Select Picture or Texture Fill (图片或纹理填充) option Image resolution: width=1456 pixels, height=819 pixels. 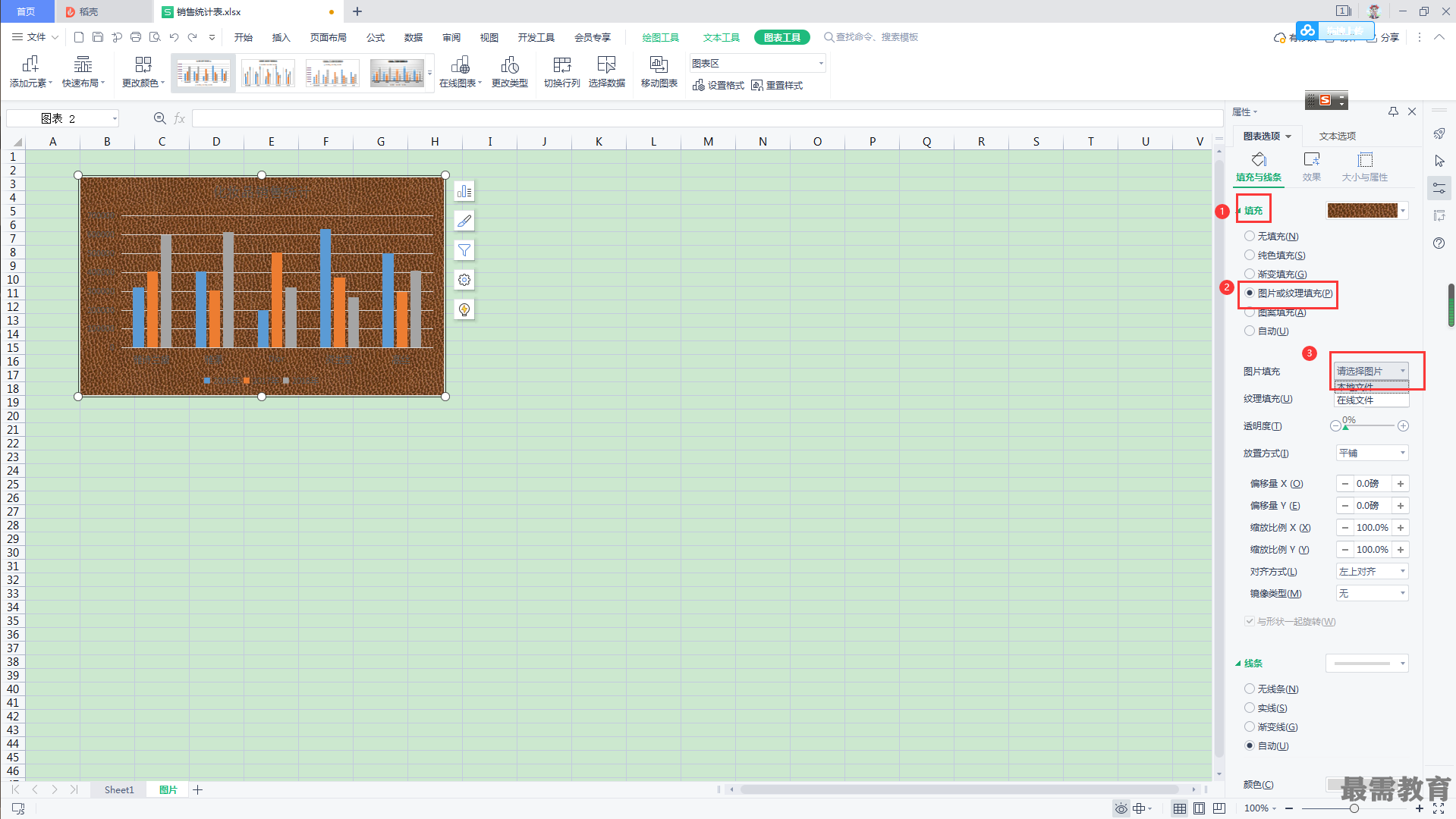click(x=1288, y=293)
